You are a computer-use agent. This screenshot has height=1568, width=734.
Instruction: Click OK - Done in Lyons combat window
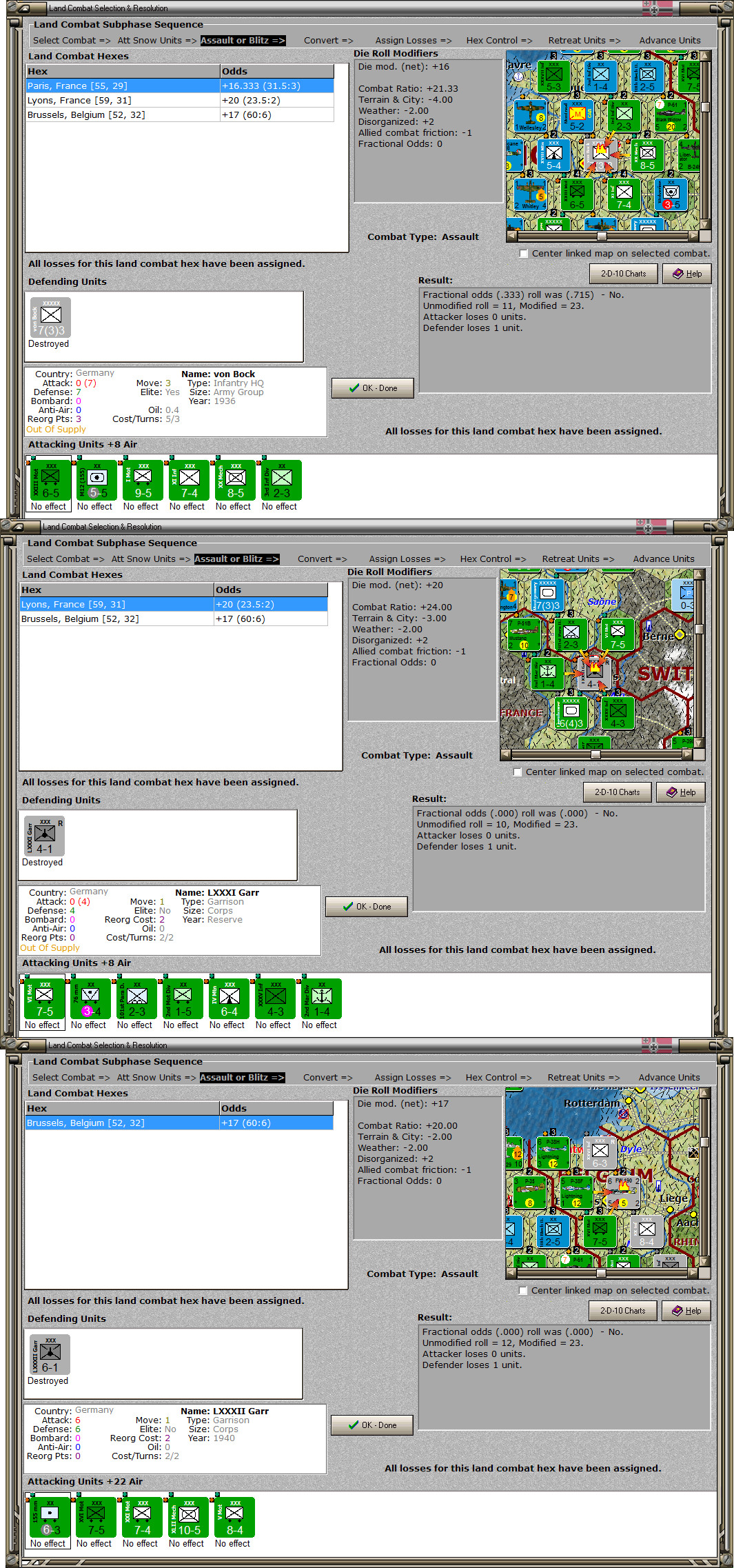point(367,907)
